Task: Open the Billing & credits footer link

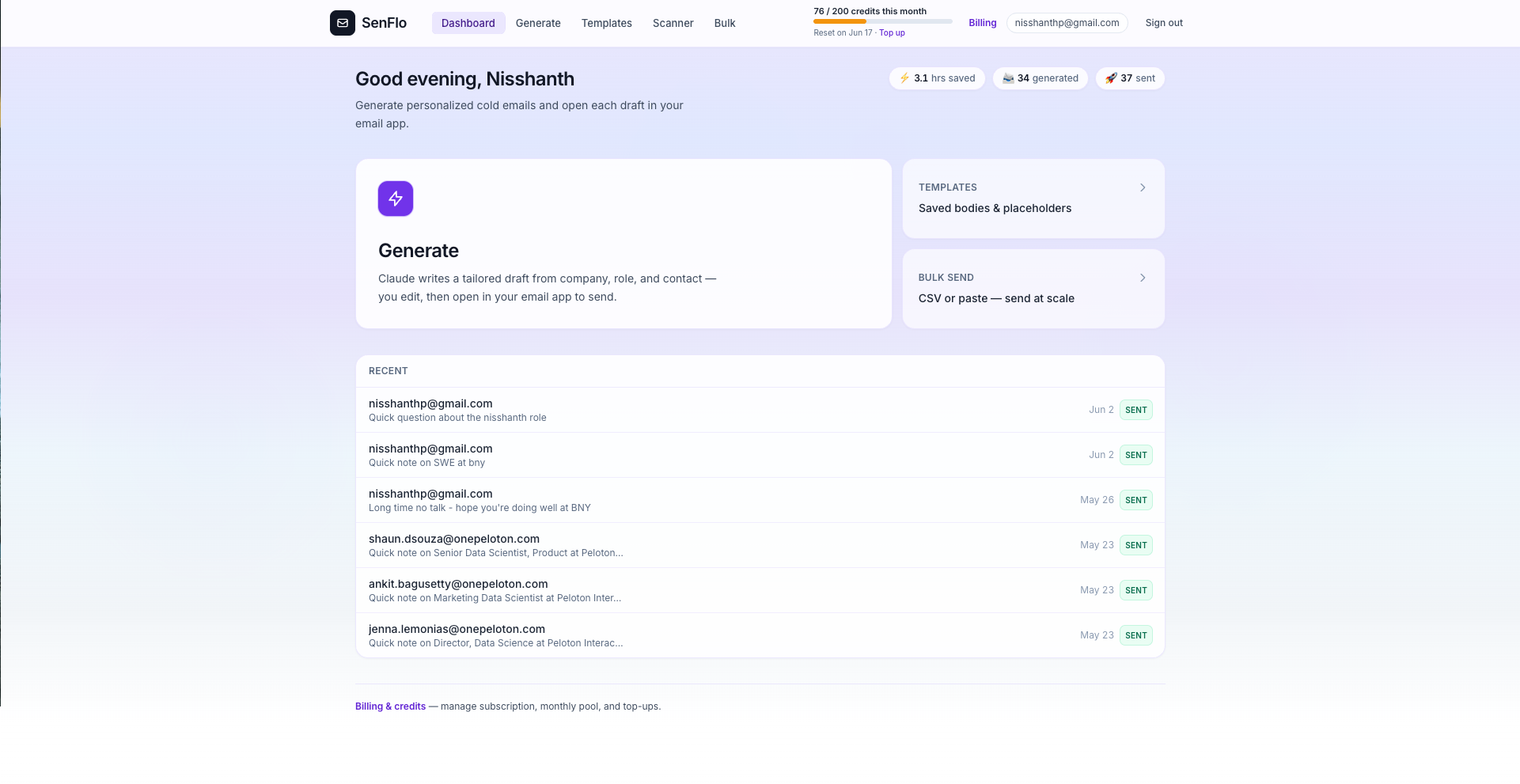Action: coord(390,706)
